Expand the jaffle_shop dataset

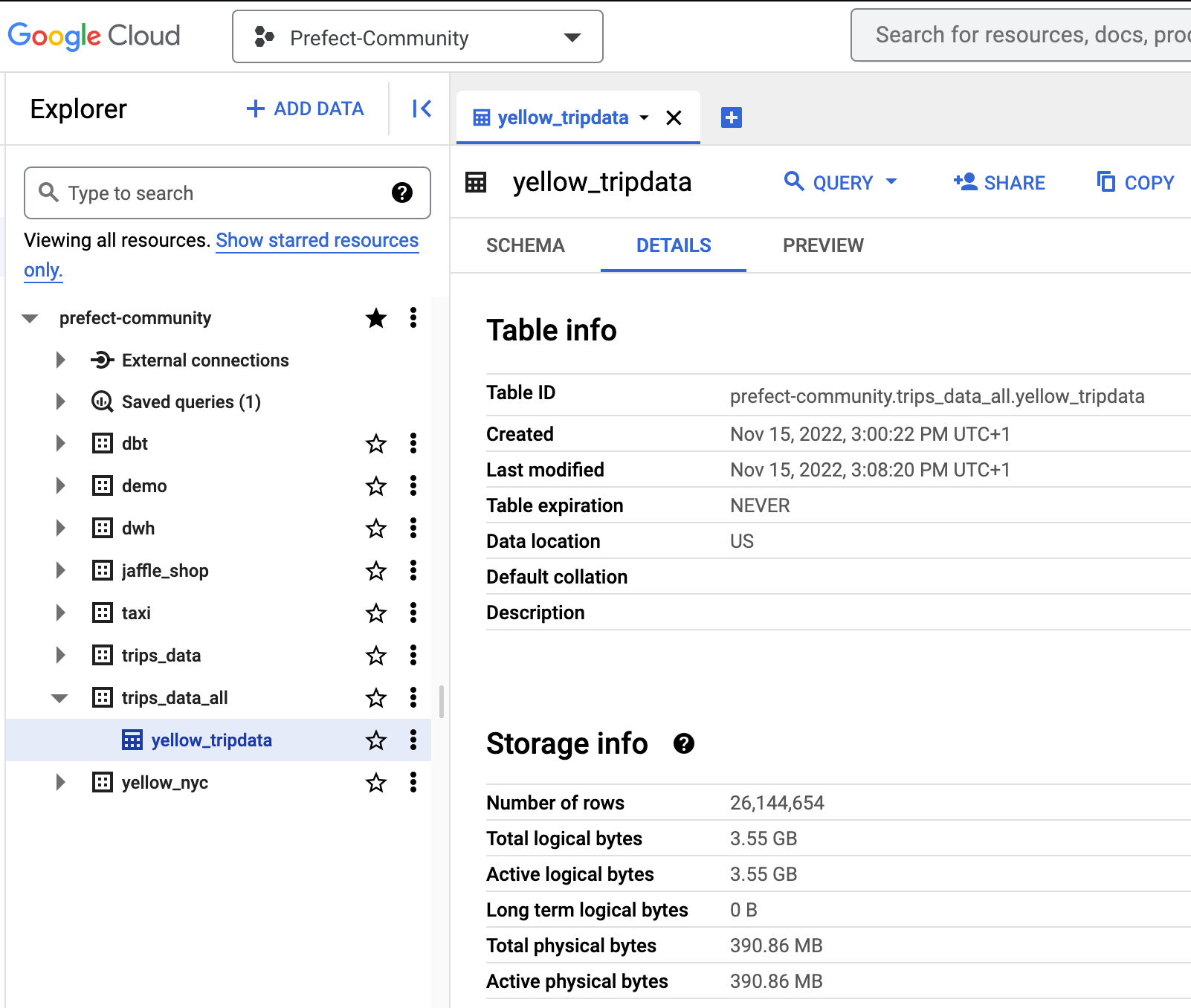(61, 571)
